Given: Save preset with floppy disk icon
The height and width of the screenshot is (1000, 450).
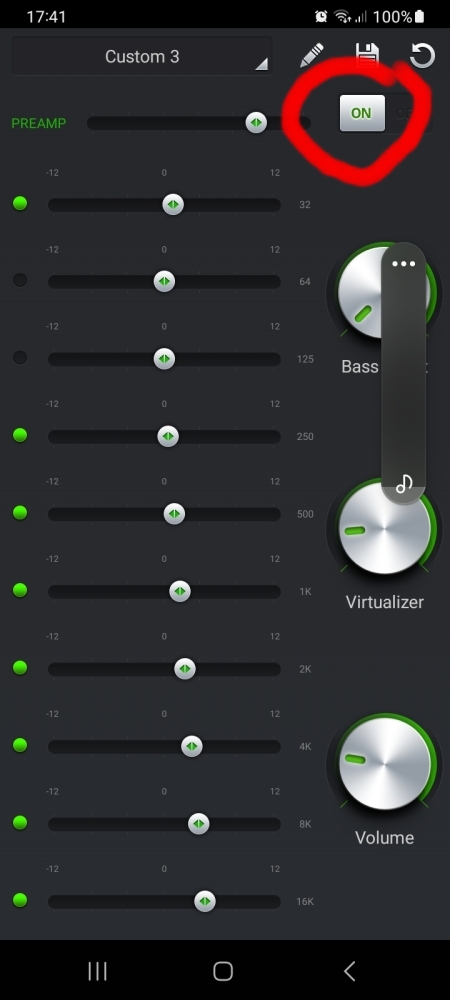Looking at the screenshot, I should (367, 55).
